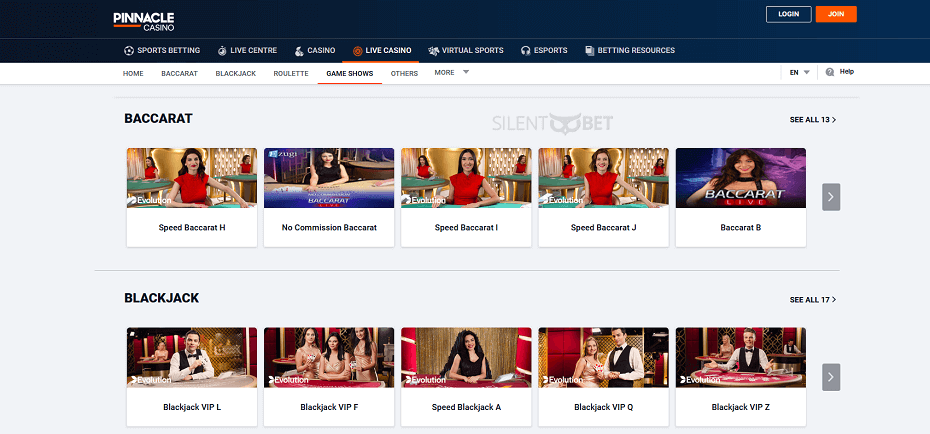The width and height of the screenshot is (930, 434).
Task: Open Speed Baccarat H thumbnail
Action: [x=192, y=178]
